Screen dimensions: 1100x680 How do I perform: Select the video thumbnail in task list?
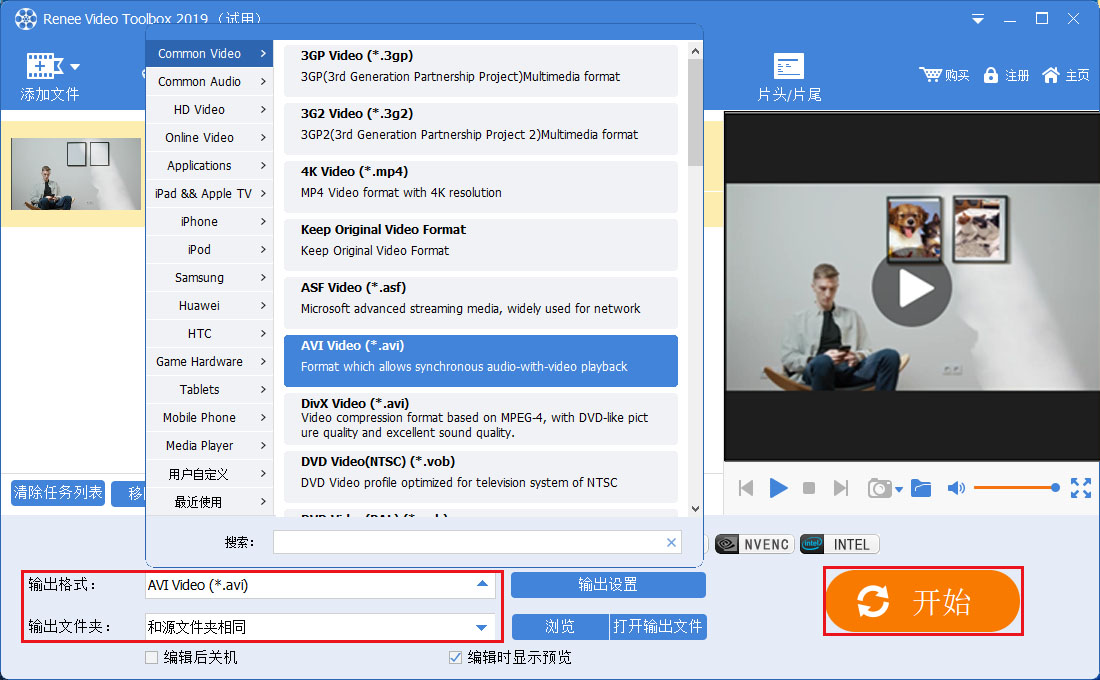76,173
